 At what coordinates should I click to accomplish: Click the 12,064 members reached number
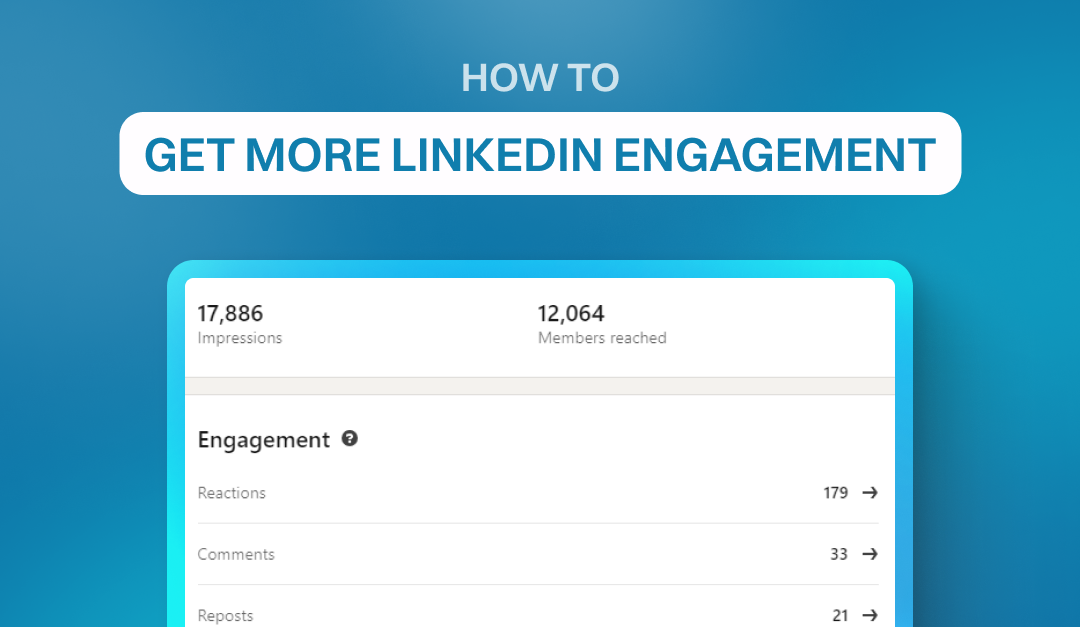coord(571,314)
